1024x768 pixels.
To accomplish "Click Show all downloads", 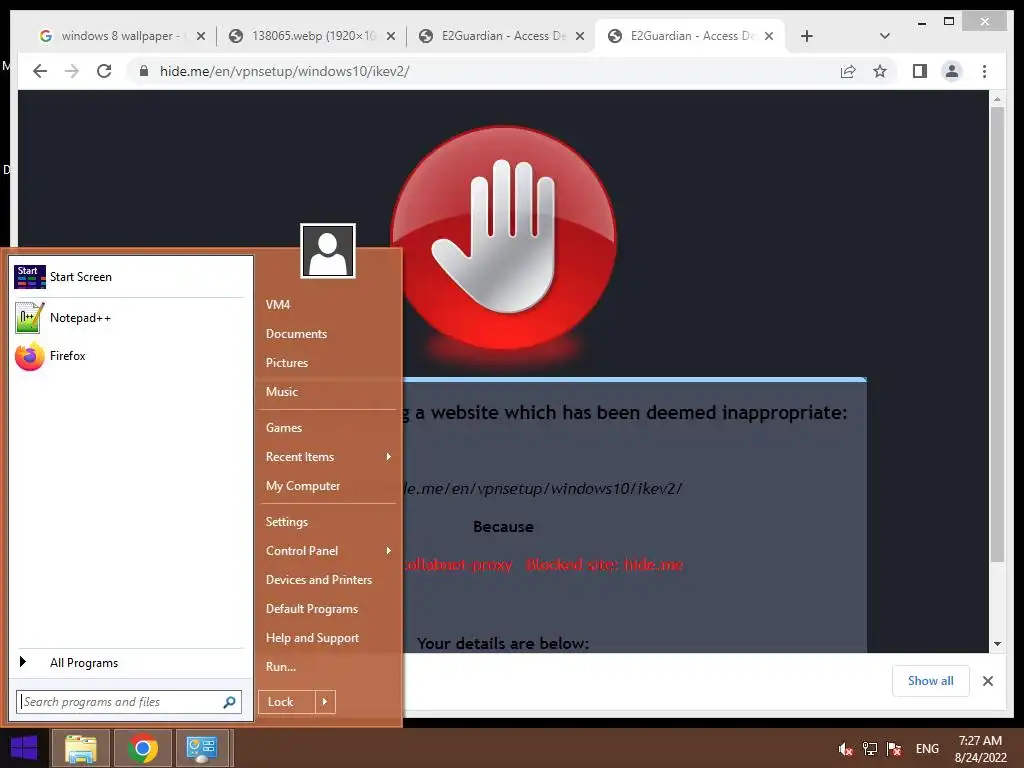I will [x=931, y=681].
